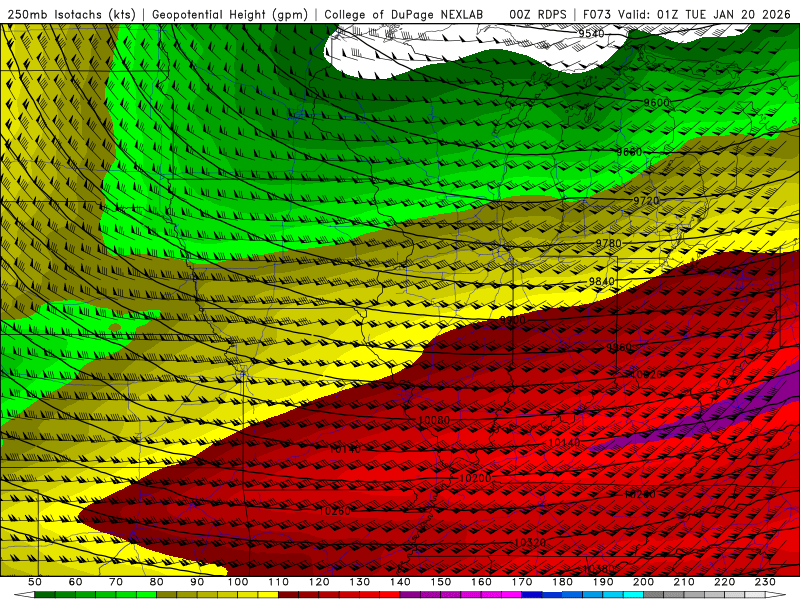Click the 9660 height contour label
This screenshot has height=600, width=800.
coord(629,152)
